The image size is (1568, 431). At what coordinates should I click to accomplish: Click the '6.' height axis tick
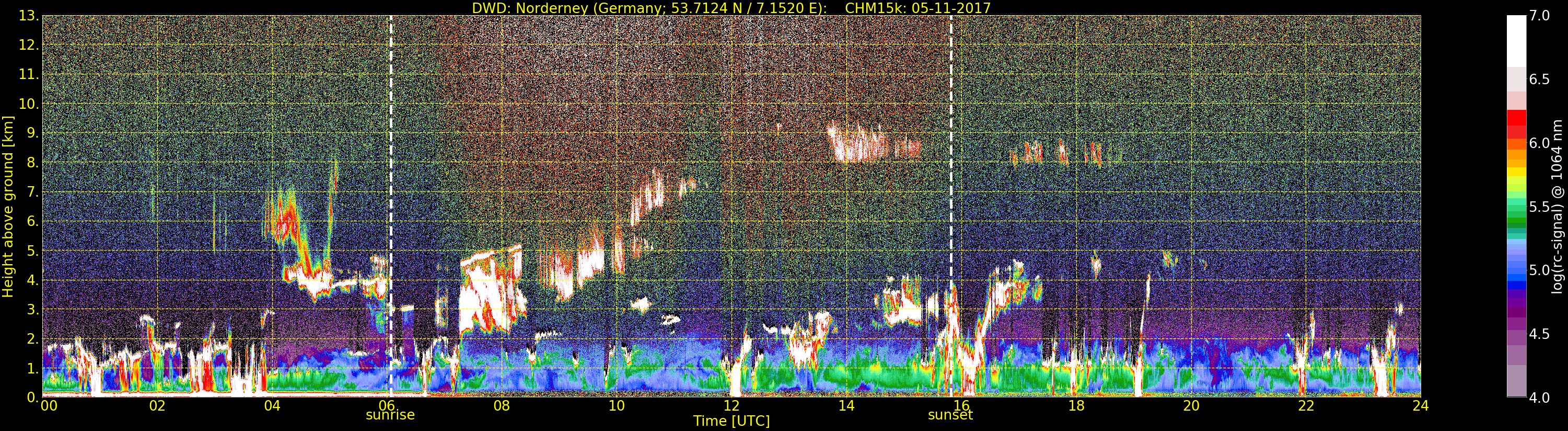(32, 221)
